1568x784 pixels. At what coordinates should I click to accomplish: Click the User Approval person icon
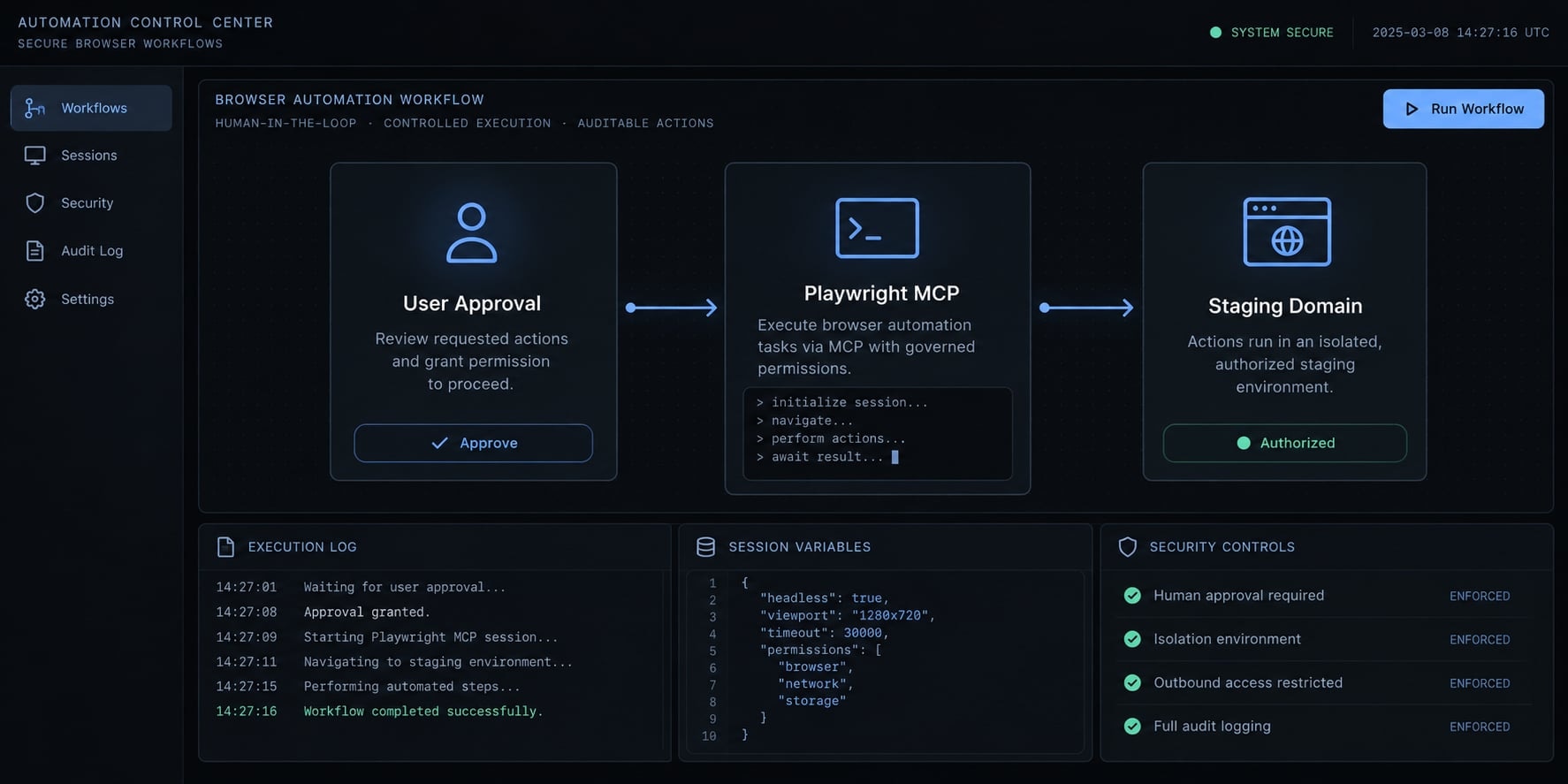pos(471,232)
